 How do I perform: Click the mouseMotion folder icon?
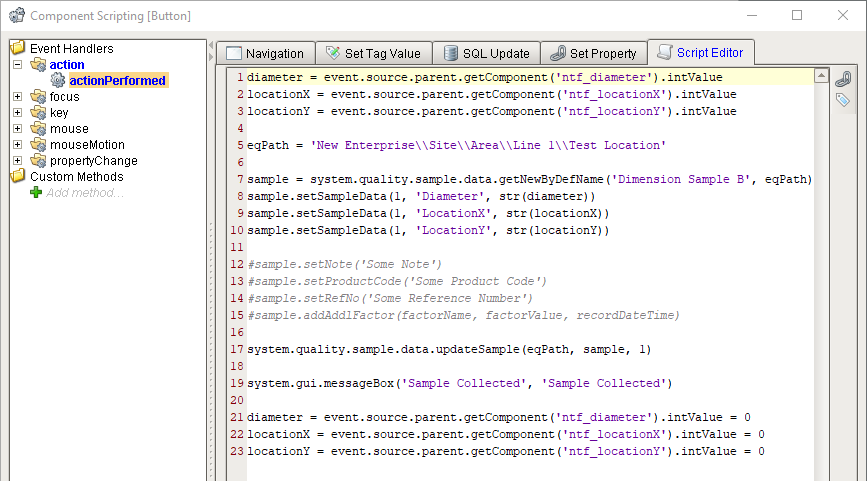pyautogui.click(x=38, y=145)
